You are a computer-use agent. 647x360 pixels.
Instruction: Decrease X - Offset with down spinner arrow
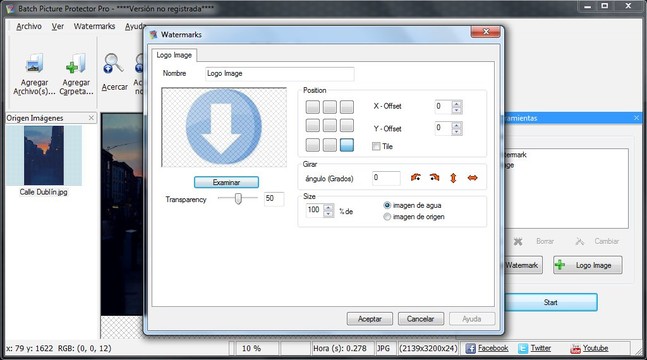[x=456, y=110]
